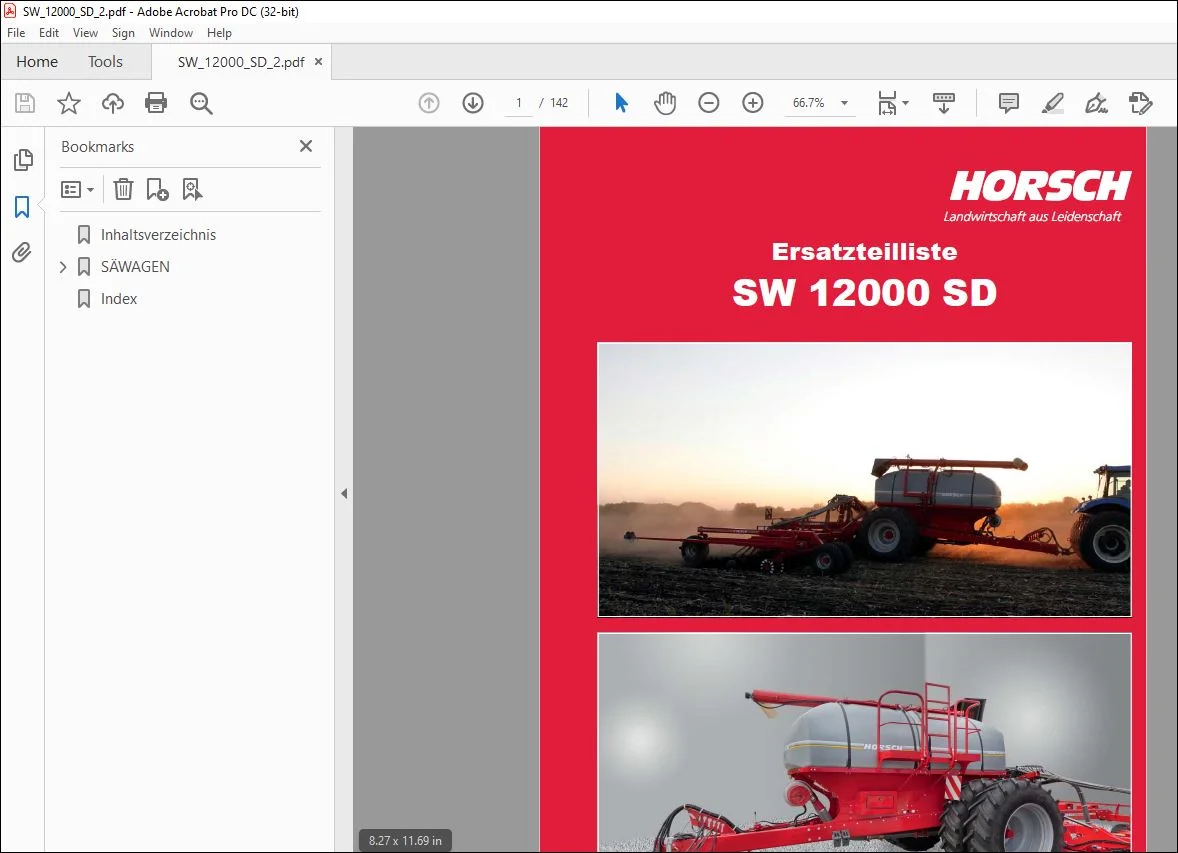The height and width of the screenshot is (853, 1178).
Task: Close the SW_12000_SD_2.pdf tab
Action: [x=319, y=62]
